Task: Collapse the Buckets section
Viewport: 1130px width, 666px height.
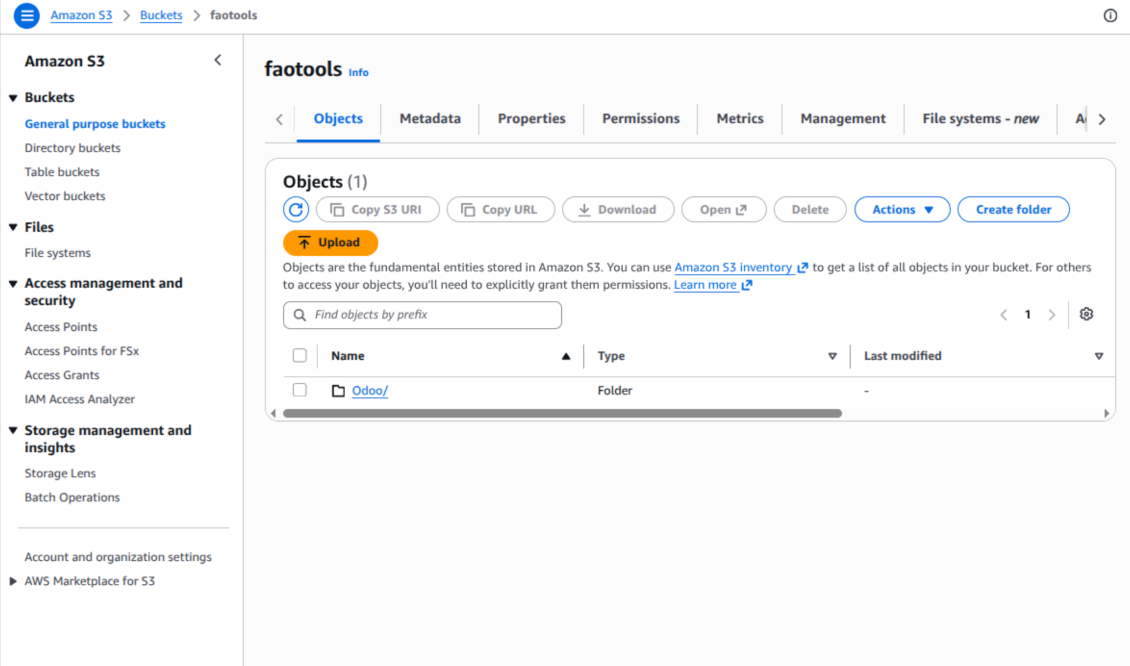Action: pos(13,98)
